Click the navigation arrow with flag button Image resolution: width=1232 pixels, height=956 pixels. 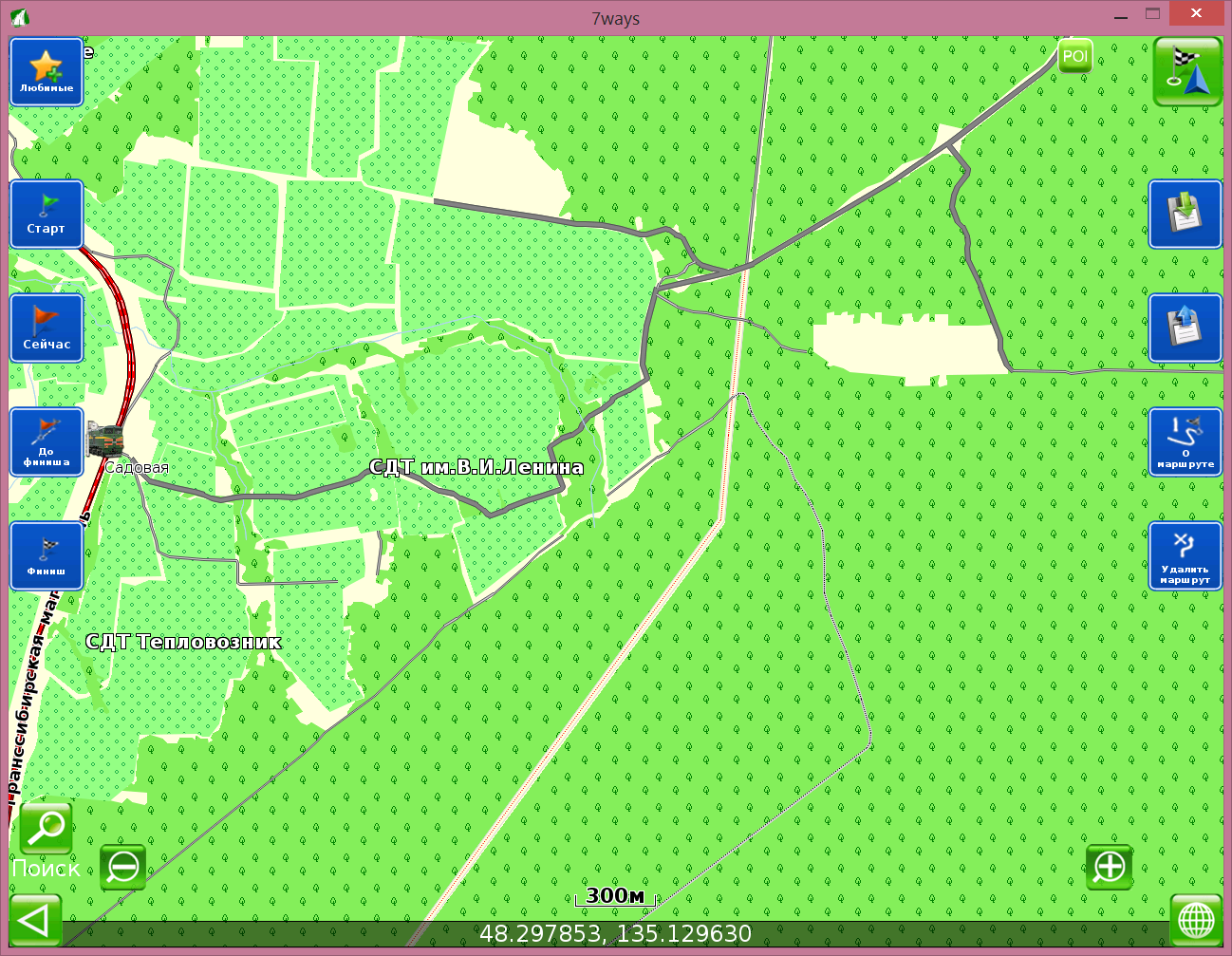pos(1186,72)
